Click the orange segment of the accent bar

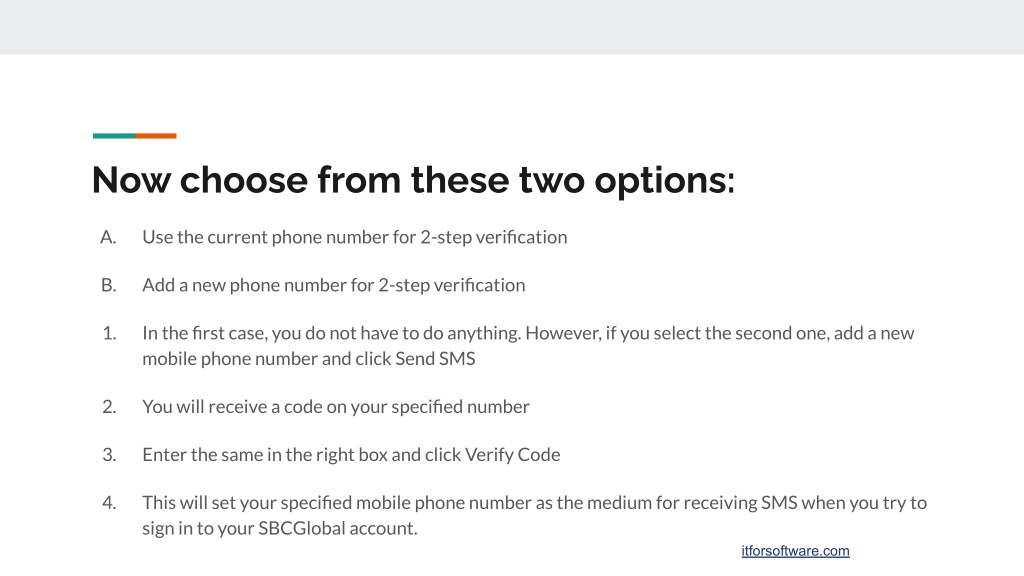pos(156,136)
